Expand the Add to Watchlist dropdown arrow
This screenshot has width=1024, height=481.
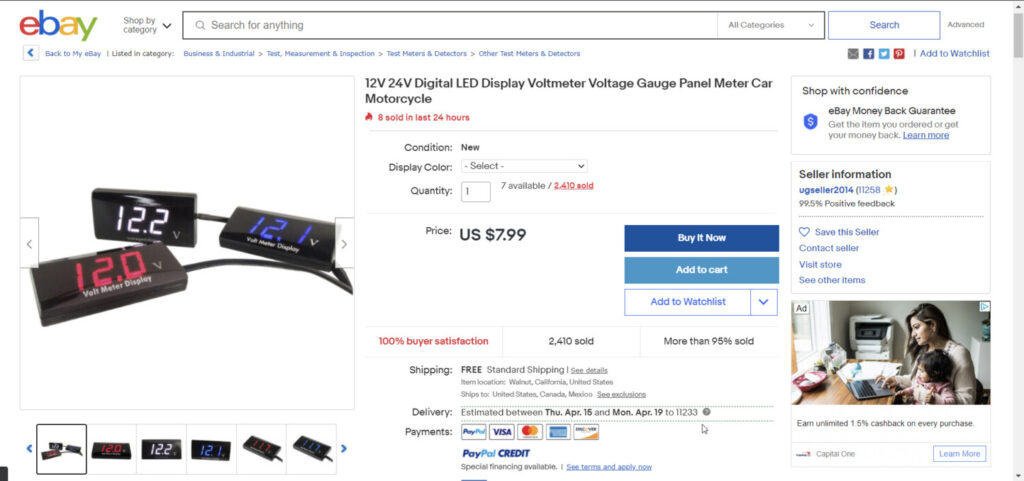(763, 302)
